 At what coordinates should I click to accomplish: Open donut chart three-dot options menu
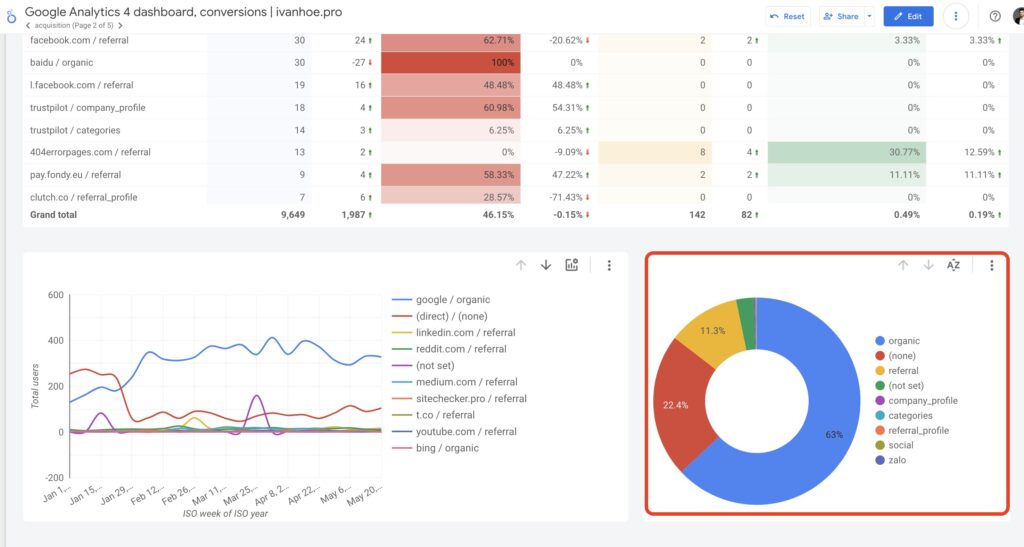991,265
